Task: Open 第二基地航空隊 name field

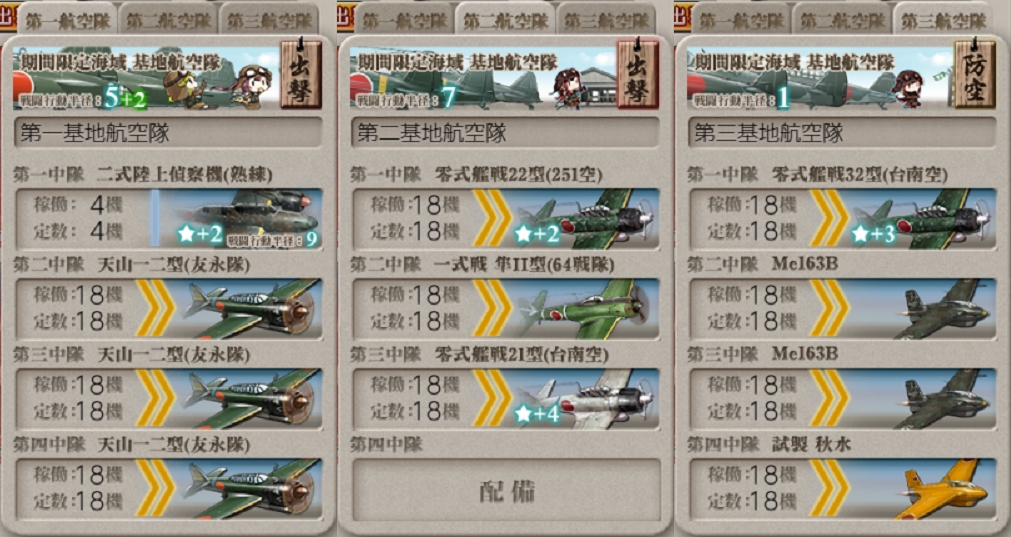Action: (x=506, y=133)
